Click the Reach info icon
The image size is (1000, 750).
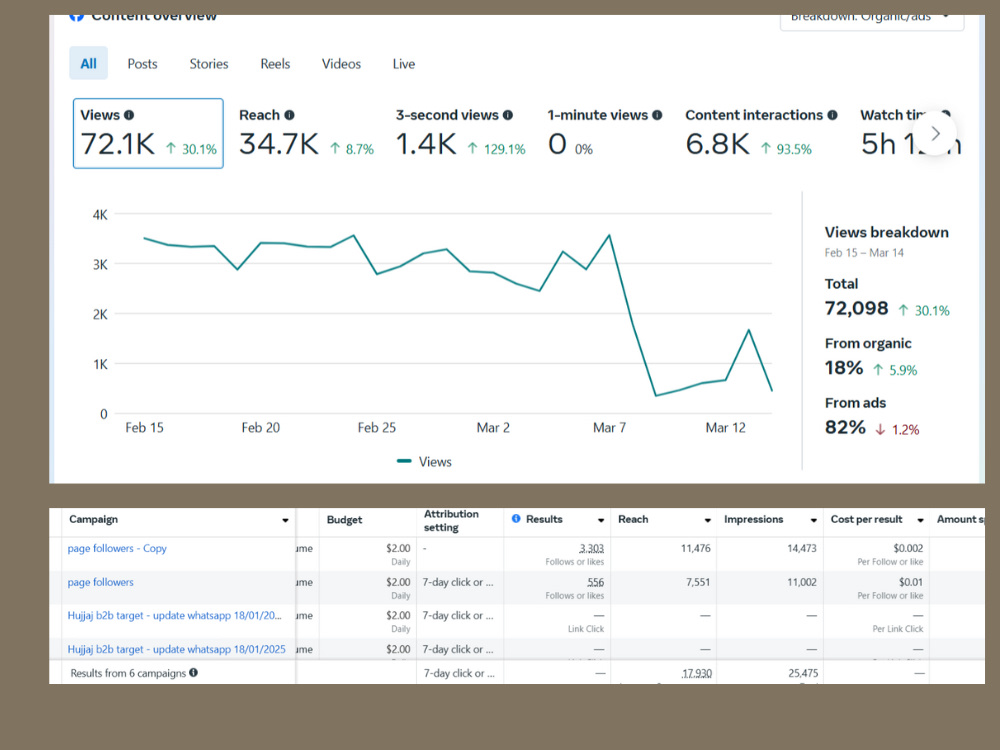290,115
